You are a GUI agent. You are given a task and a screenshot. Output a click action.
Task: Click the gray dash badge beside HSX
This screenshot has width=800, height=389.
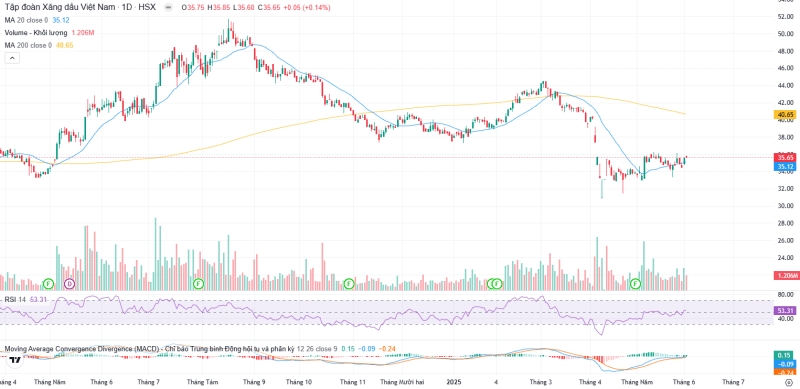point(169,8)
